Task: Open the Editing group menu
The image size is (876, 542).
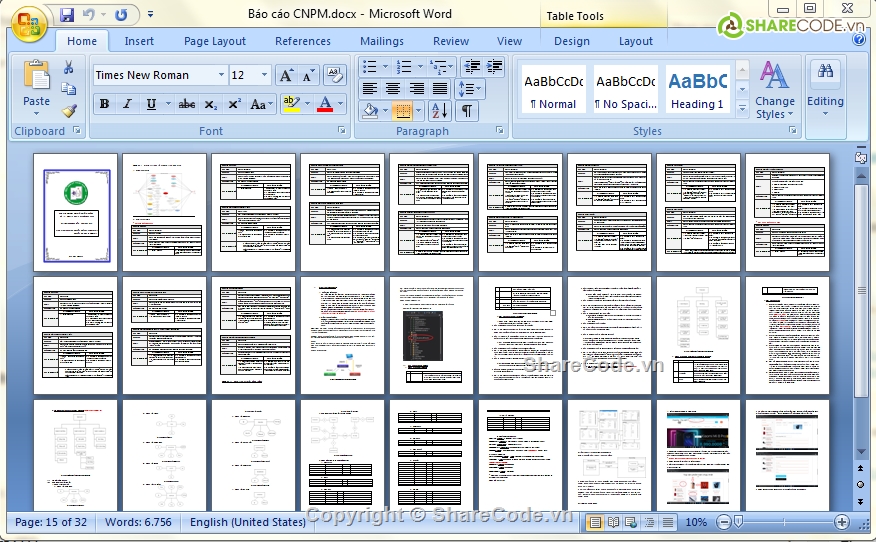Action: pos(825,89)
